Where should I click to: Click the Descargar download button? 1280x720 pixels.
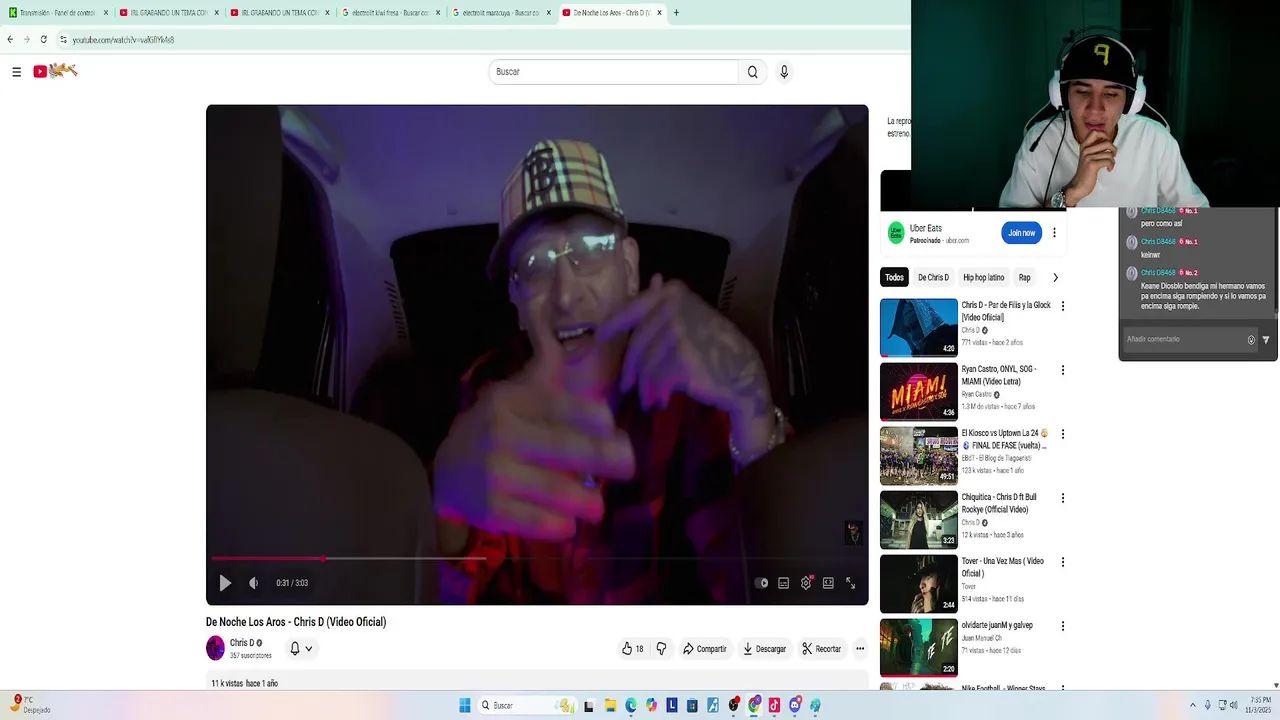coord(764,649)
